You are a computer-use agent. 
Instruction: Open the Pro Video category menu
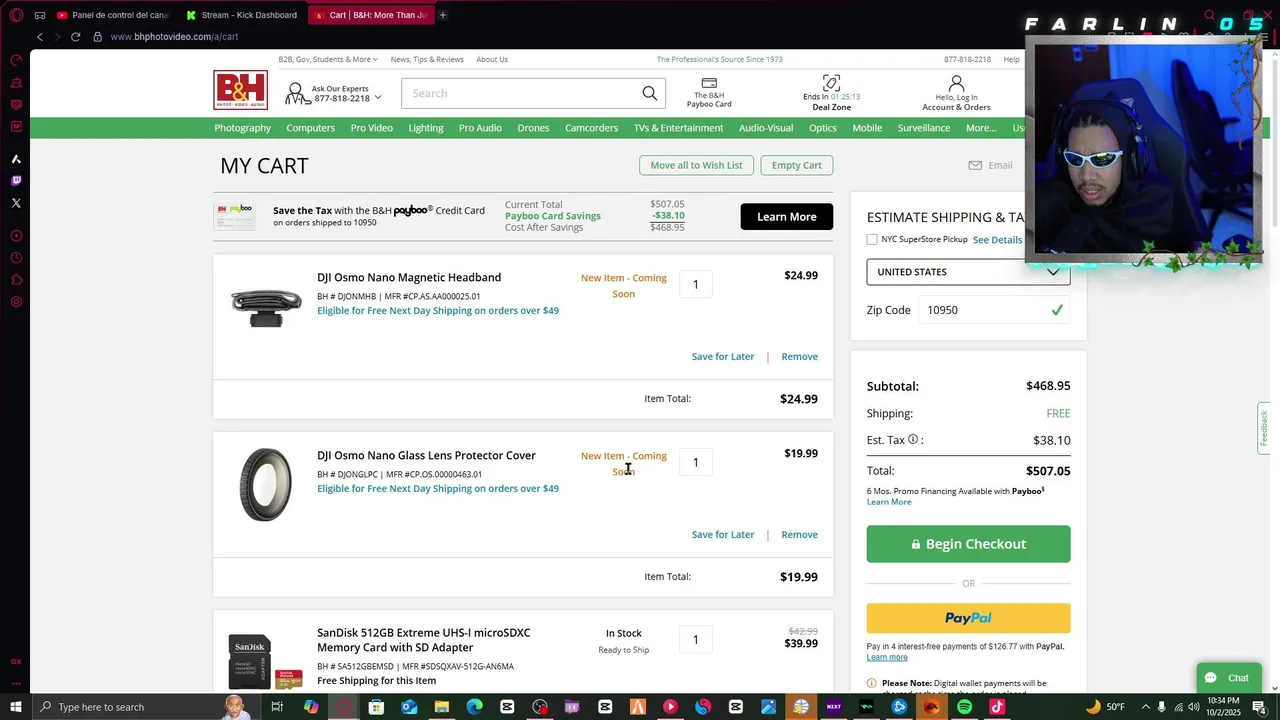(372, 128)
